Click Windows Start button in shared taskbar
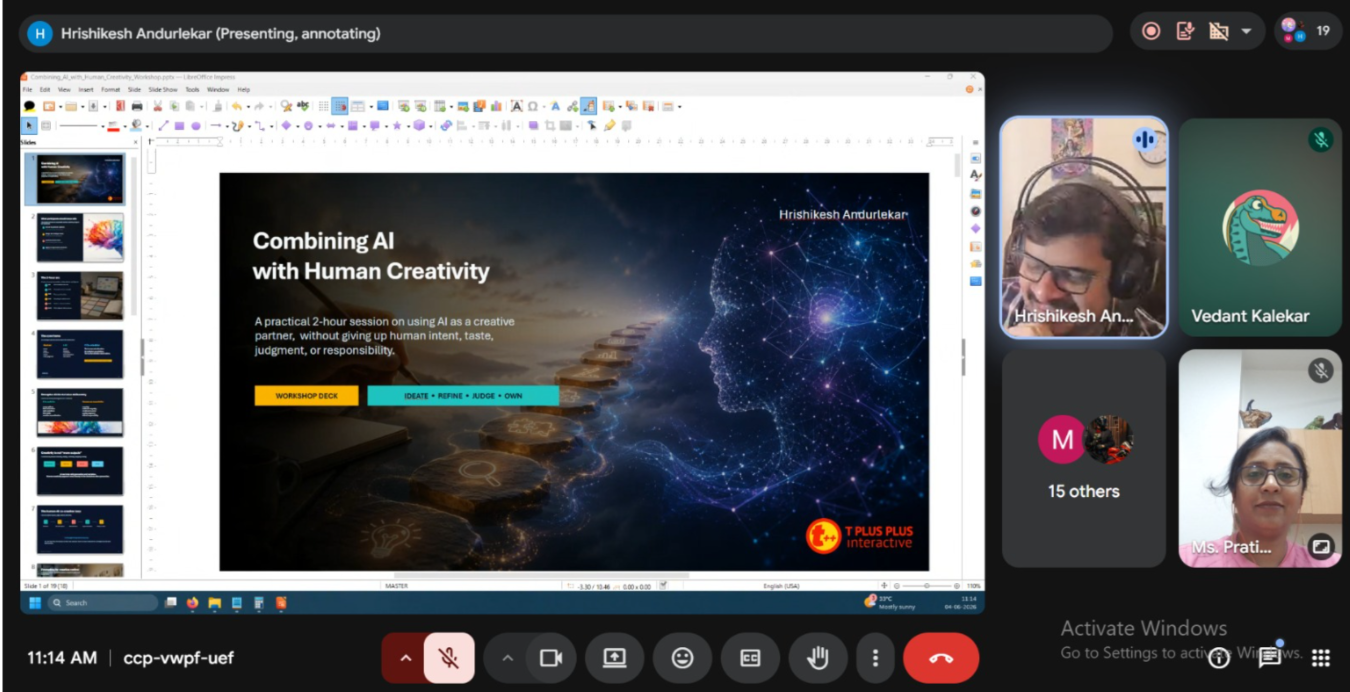Viewport: 1350px width, 692px height. [35, 603]
